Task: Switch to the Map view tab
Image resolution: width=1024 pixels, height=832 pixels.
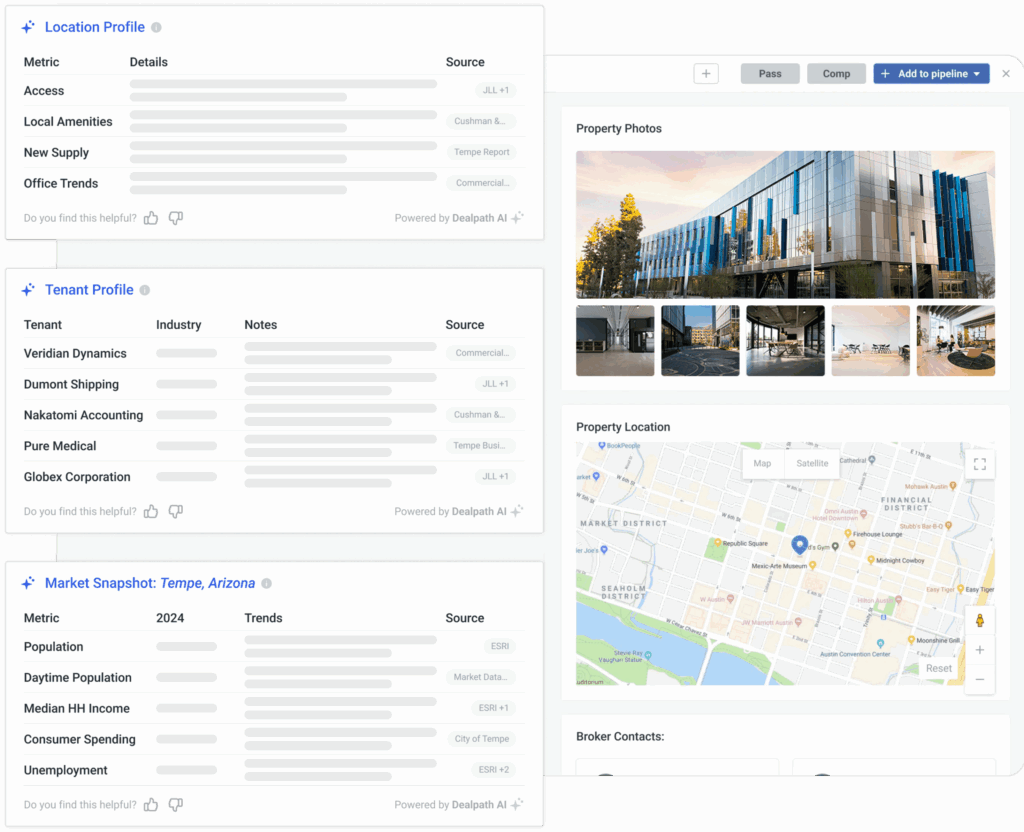Action: click(762, 464)
